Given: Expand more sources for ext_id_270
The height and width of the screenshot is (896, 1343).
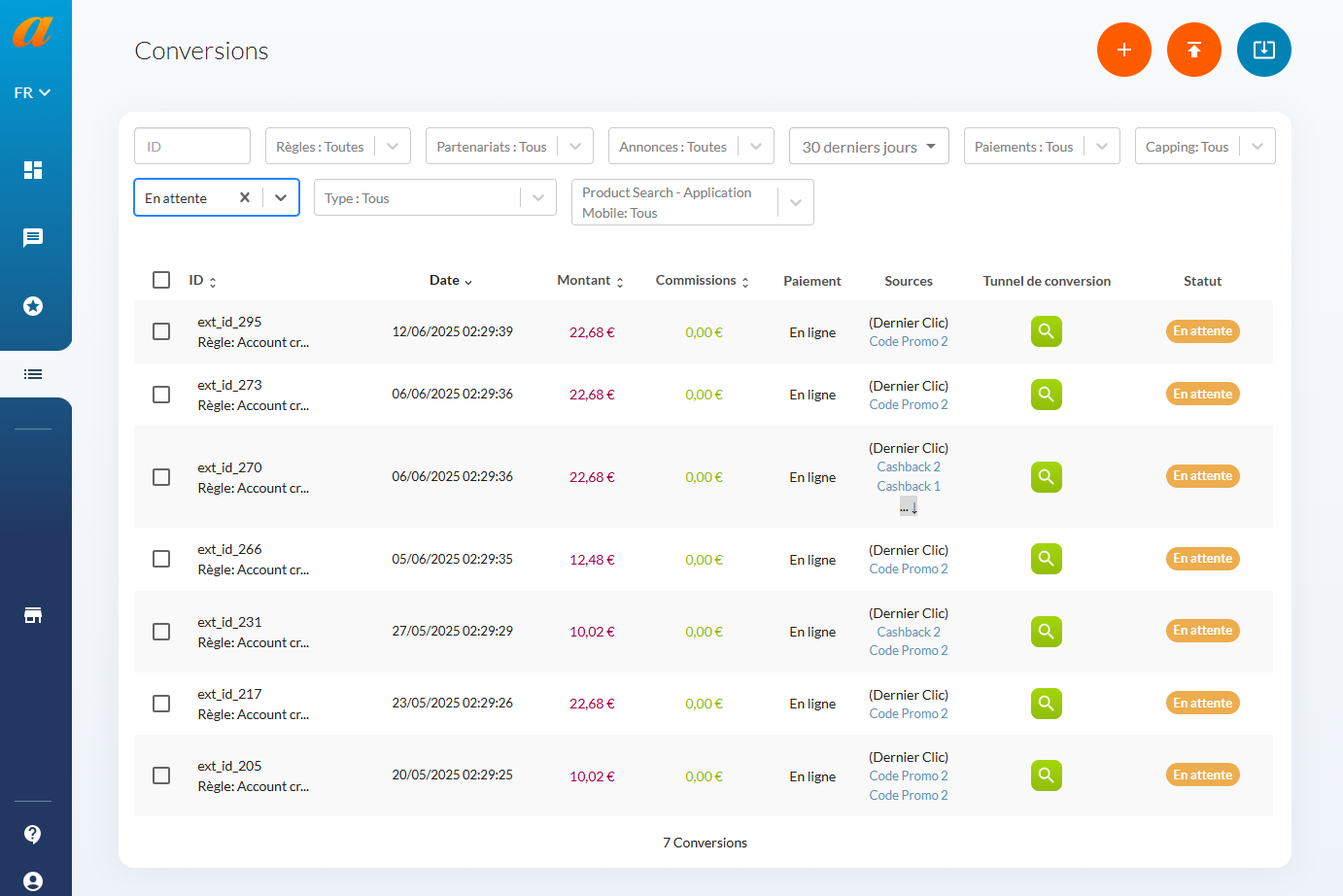Looking at the screenshot, I should coord(909,506).
